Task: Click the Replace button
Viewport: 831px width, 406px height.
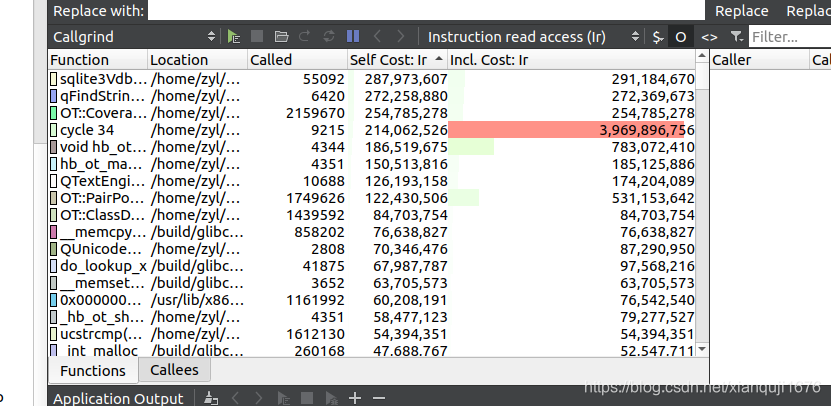Action: (x=741, y=11)
